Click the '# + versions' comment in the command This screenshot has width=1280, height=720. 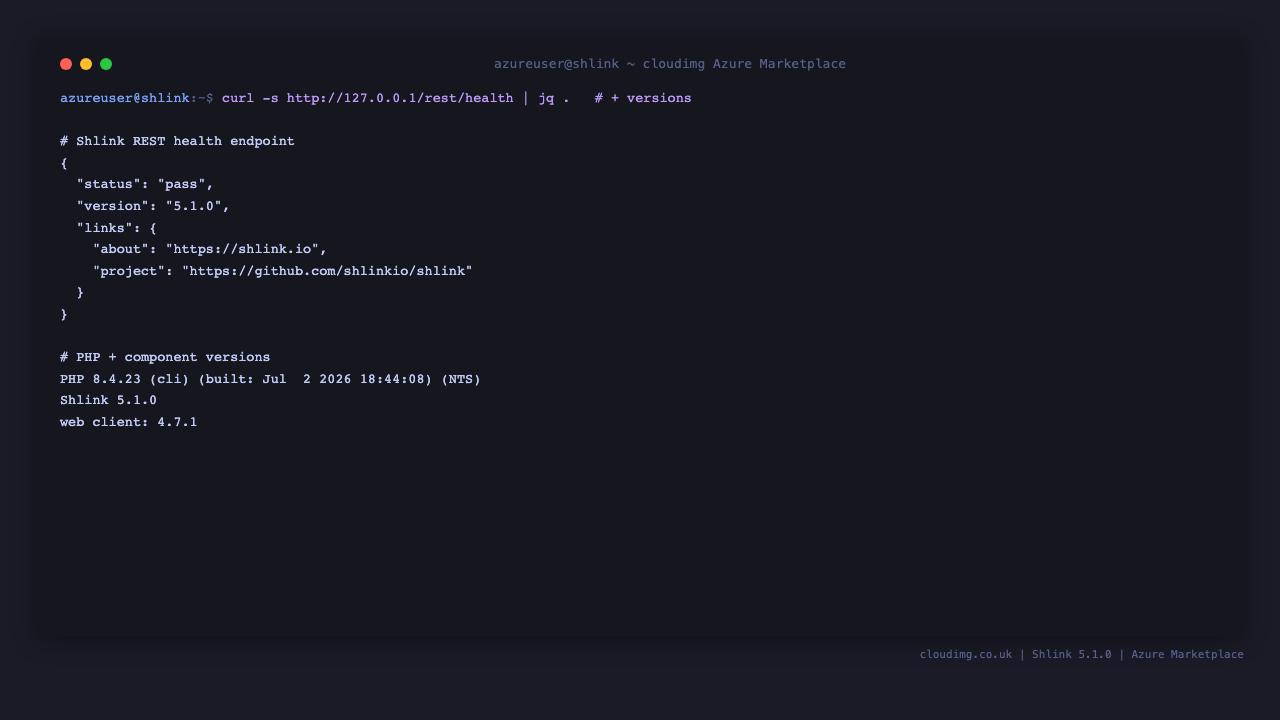pyautogui.click(x=643, y=98)
